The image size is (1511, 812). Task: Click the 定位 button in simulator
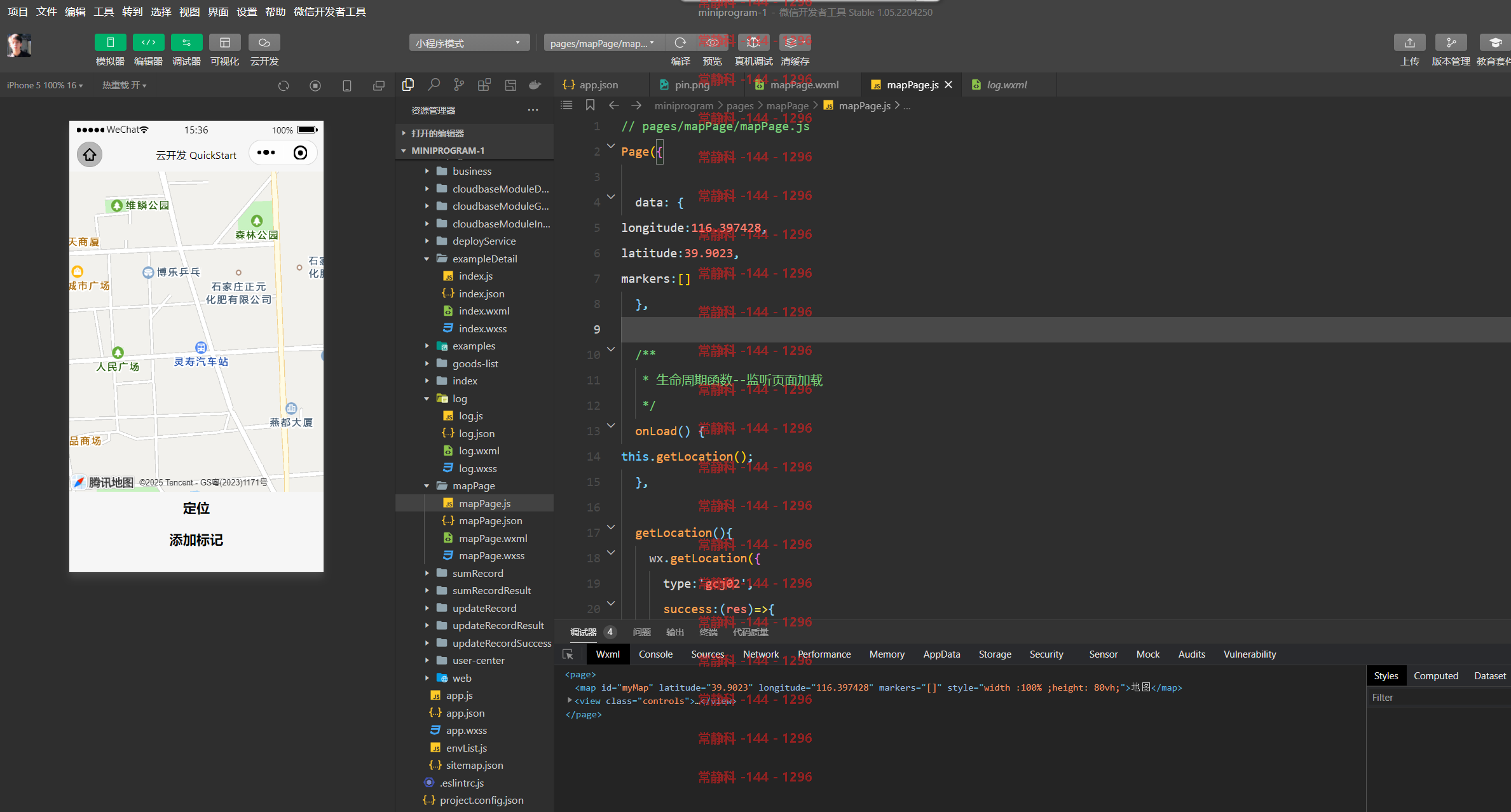pos(196,508)
